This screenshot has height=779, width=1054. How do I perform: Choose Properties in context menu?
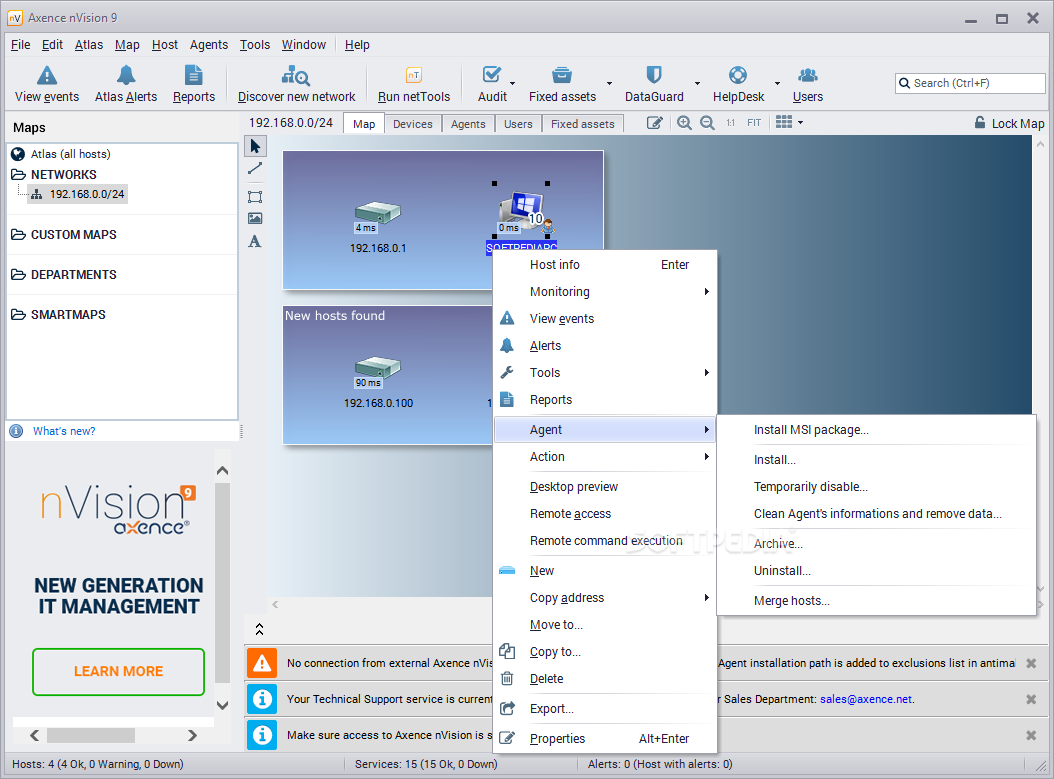pos(606,739)
